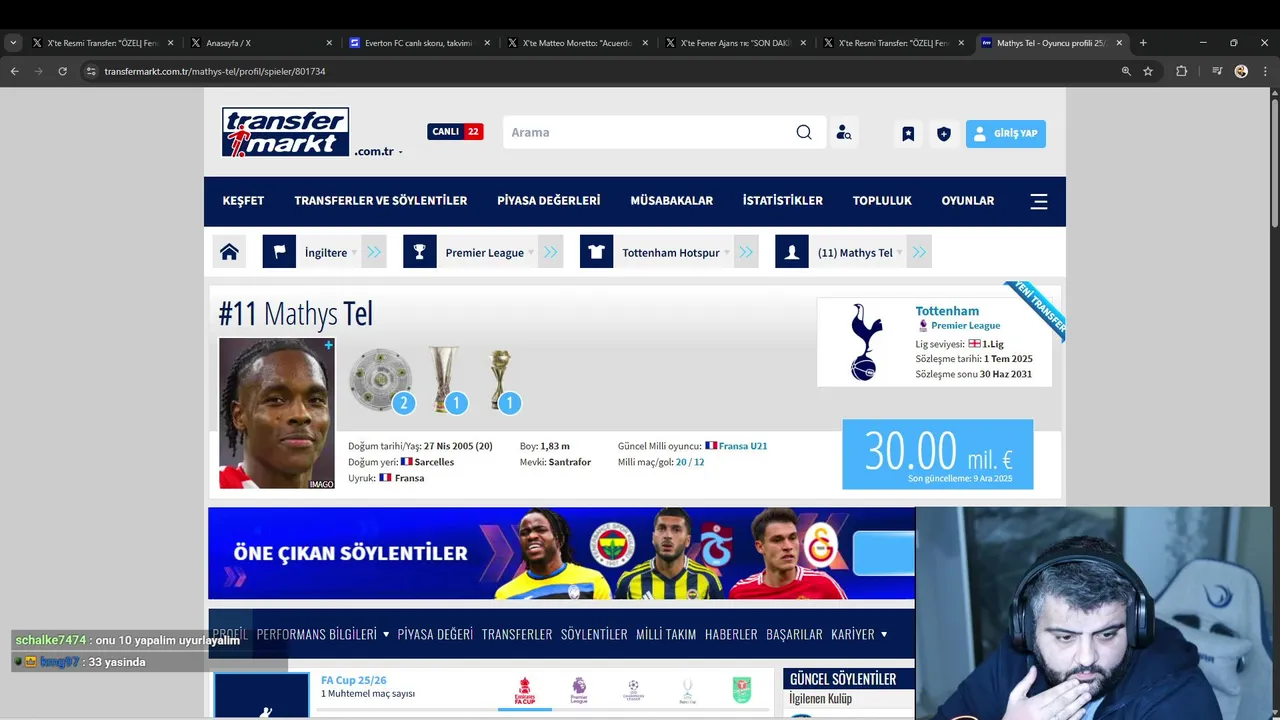1280x720 pixels.
Task: Click the shield icon in the header
Action: tap(944, 133)
